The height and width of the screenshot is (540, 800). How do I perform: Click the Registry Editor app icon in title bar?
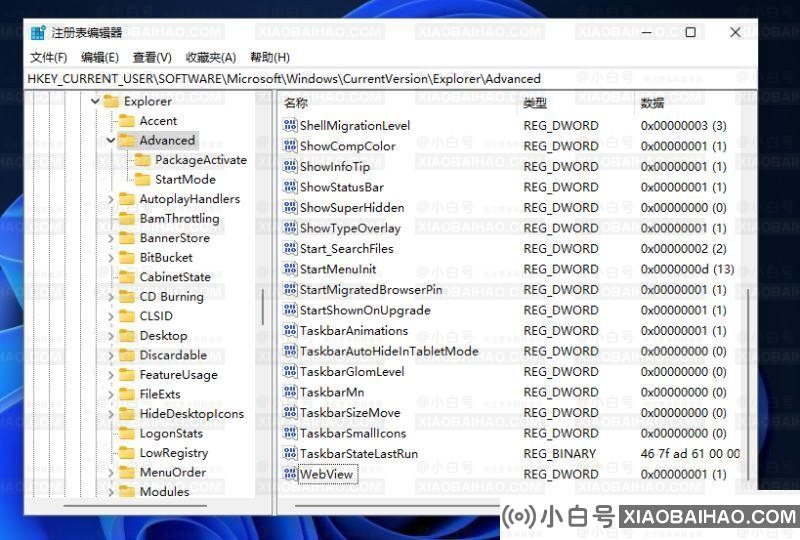coord(38,33)
